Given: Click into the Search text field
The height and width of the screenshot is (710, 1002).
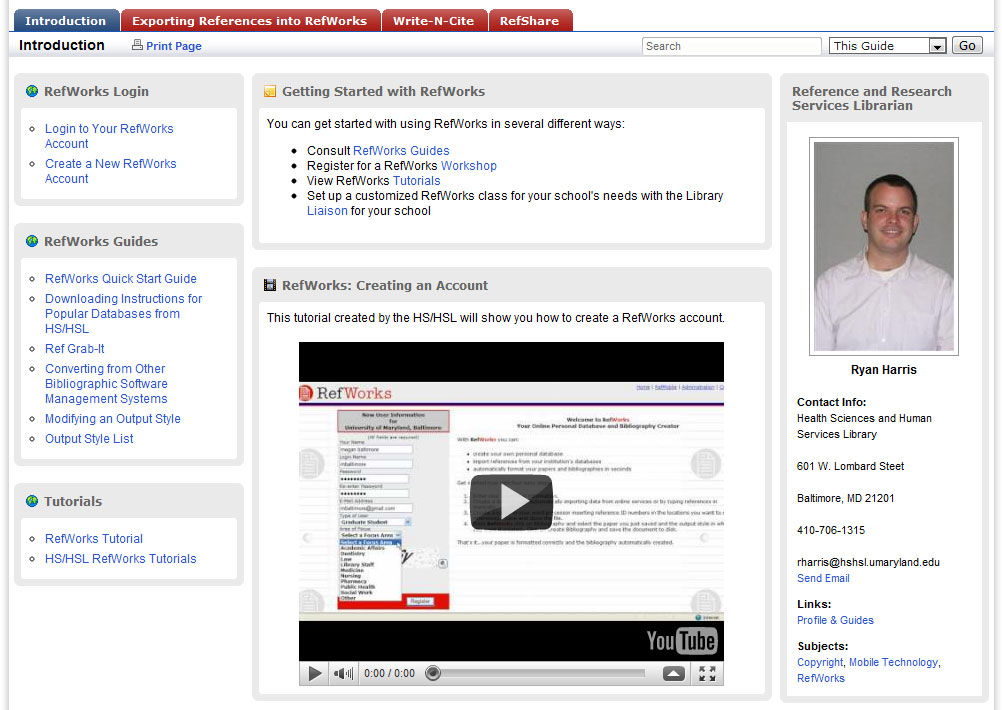Looking at the screenshot, I should [730, 46].
